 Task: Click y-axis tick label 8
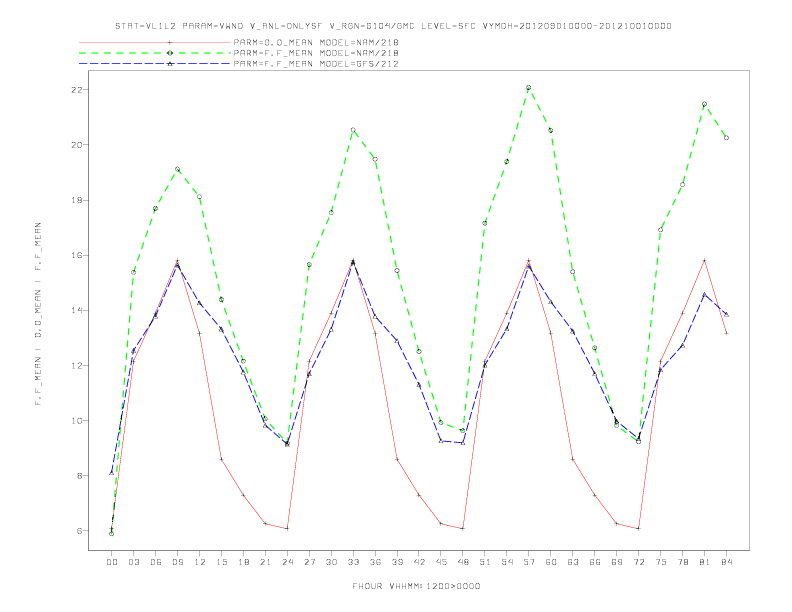[x=80, y=476]
